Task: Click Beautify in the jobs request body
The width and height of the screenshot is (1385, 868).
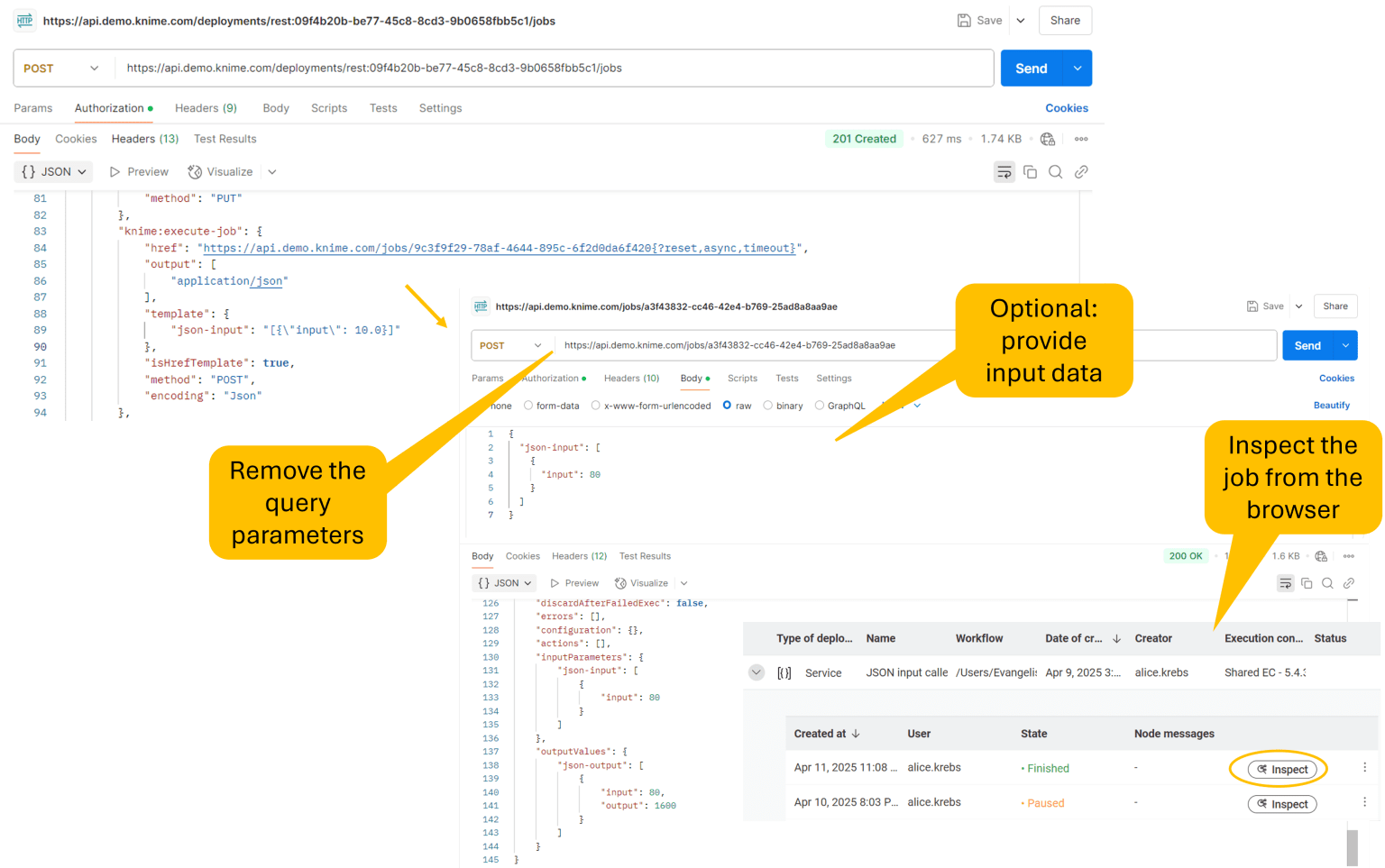Action: pyautogui.click(x=1332, y=406)
